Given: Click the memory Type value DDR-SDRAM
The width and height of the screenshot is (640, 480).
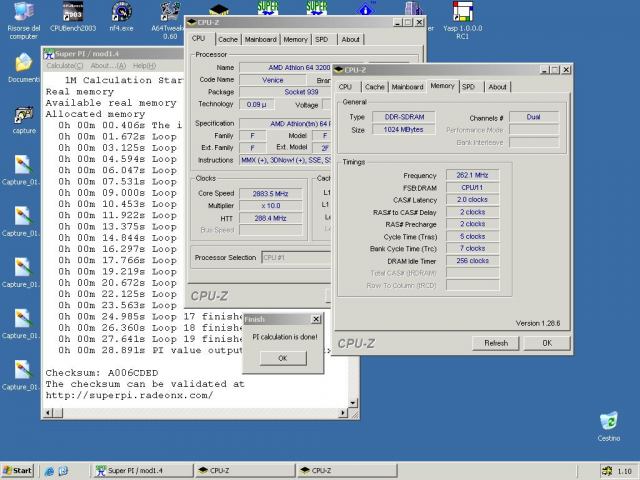Looking at the screenshot, I should [404, 117].
